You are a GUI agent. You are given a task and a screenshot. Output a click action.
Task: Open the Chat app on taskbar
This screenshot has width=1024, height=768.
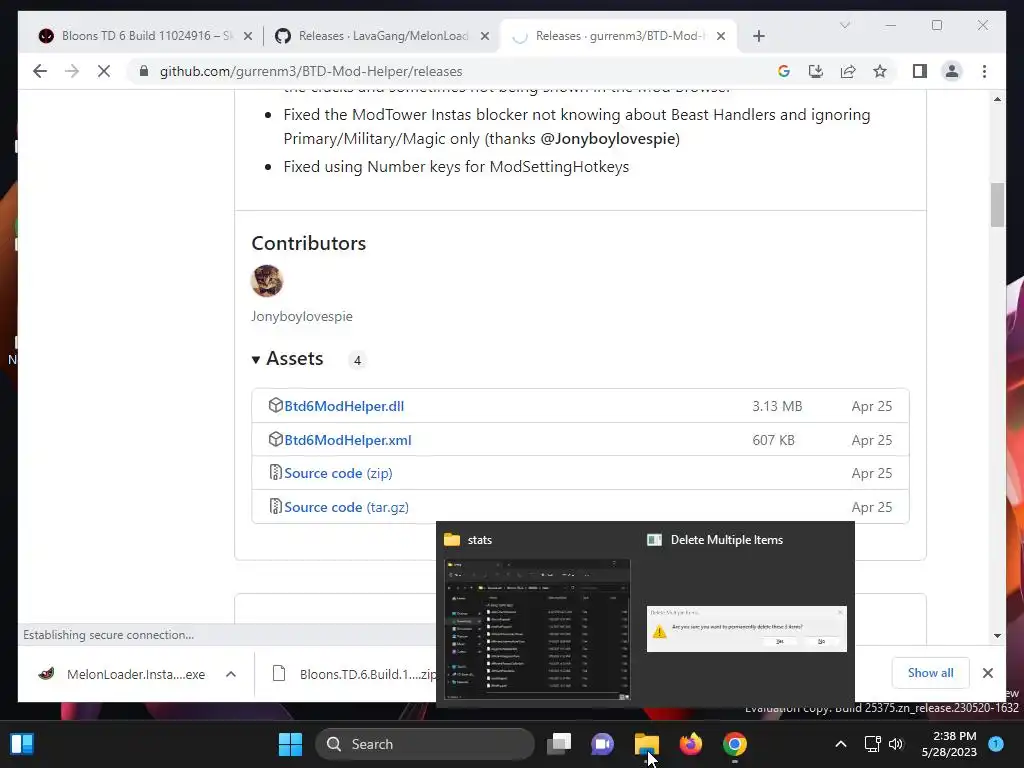602,744
